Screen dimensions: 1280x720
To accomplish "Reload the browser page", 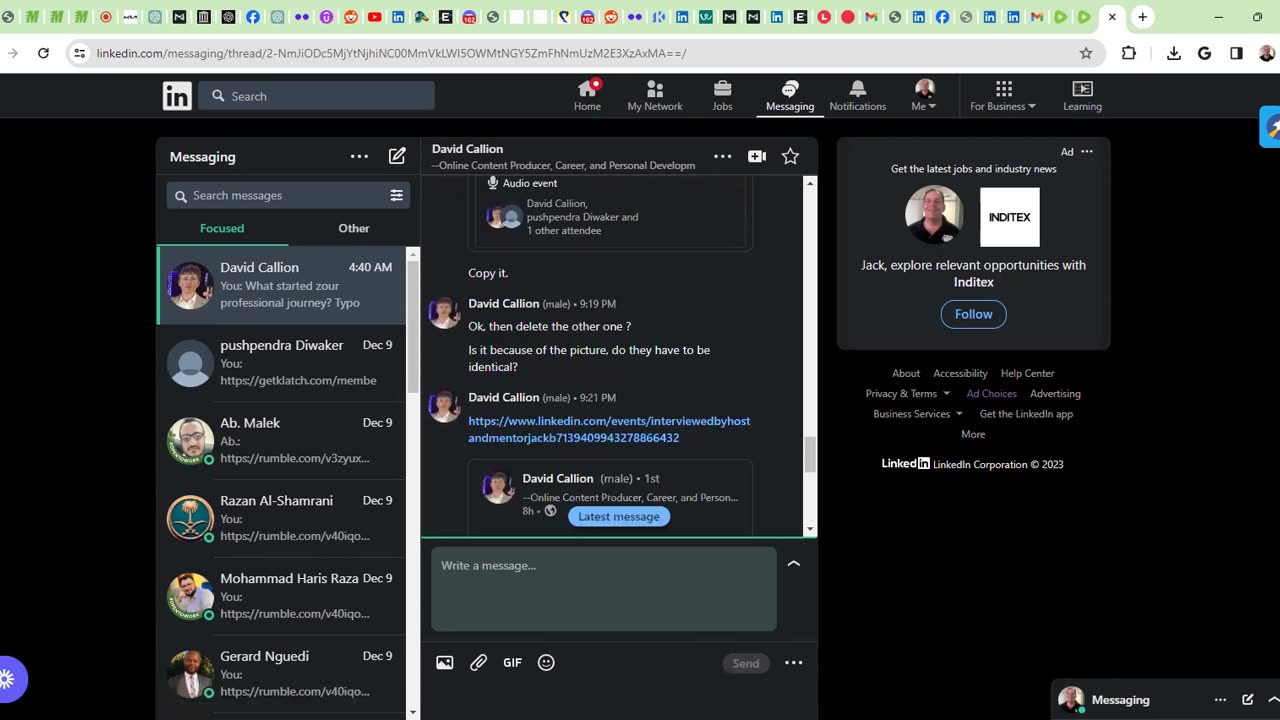I will 43,53.
